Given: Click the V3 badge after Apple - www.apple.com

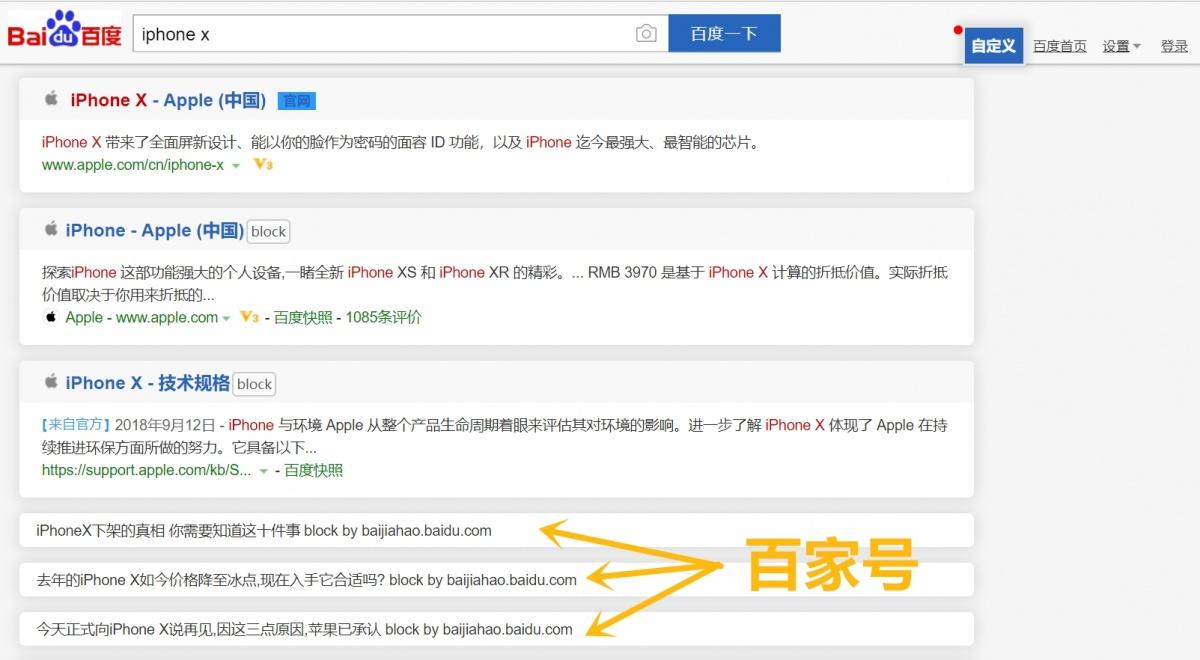Looking at the screenshot, I should [250, 317].
